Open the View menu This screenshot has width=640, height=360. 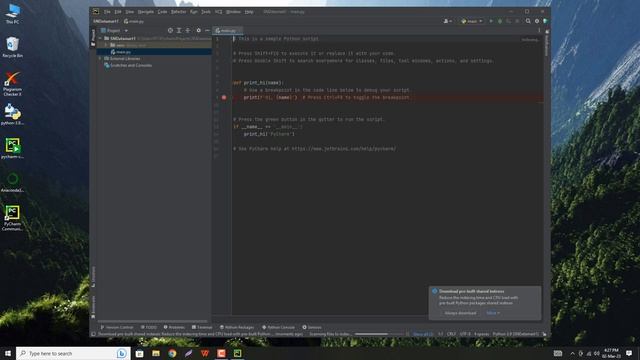(129, 12)
